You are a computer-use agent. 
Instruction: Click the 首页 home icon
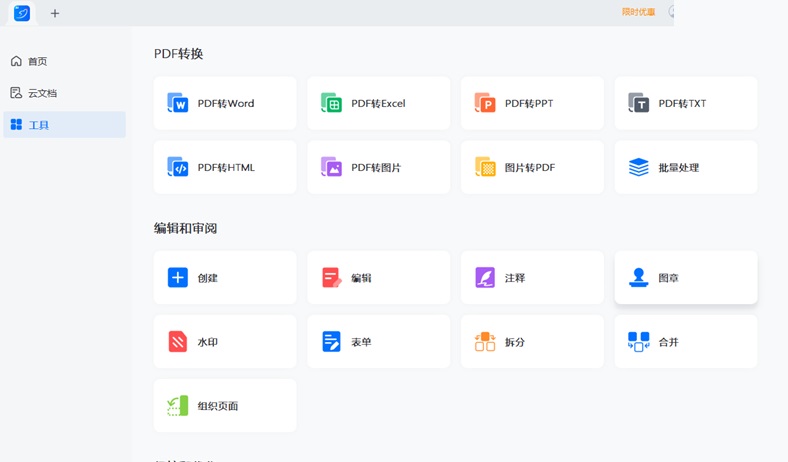click(16, 61)
